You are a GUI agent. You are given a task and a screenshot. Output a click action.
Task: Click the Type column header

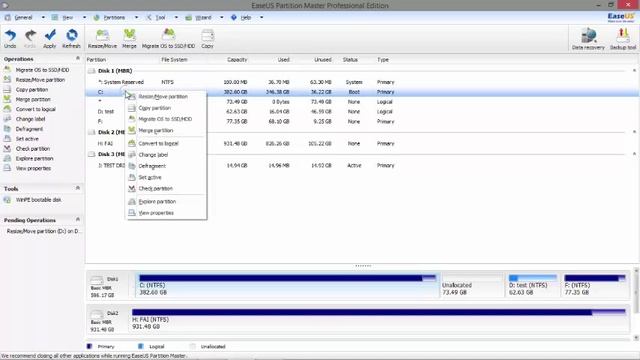coord(383,60)
